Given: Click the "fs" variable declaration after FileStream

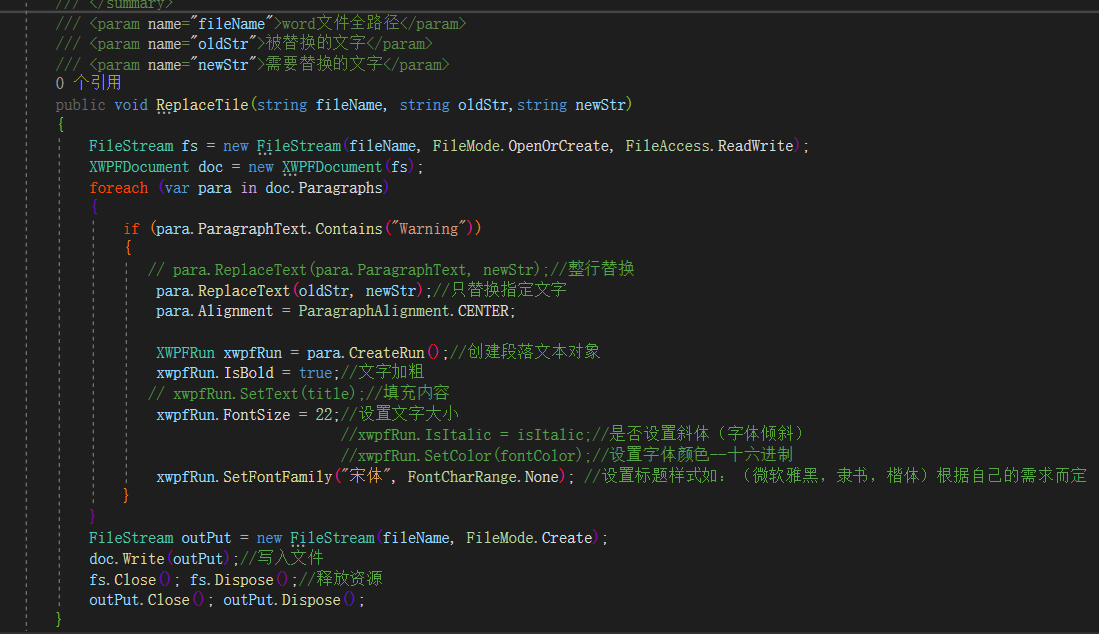Looking at the screenshot, I should point(190,146).
